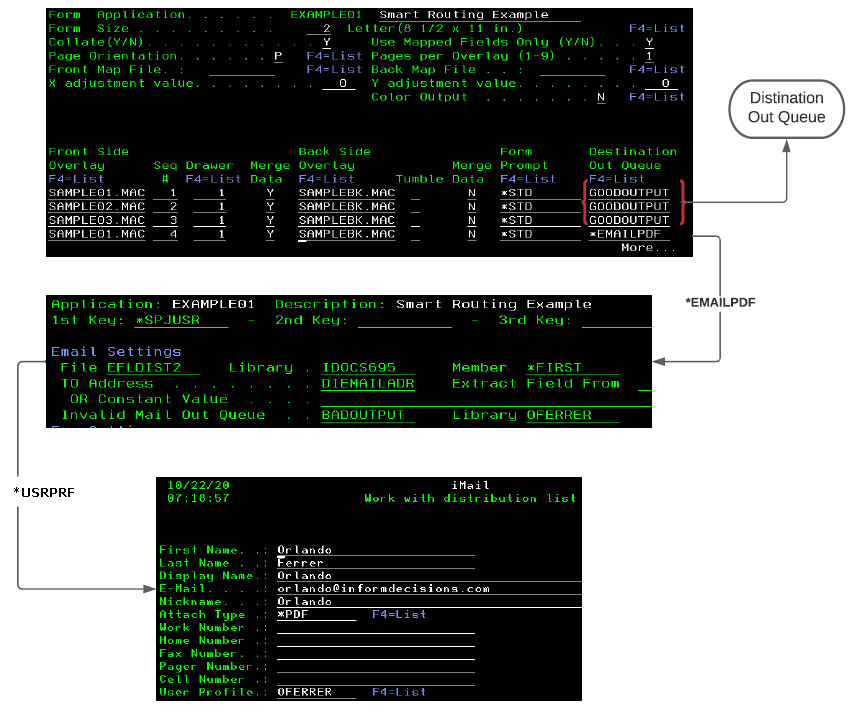Select the Page Orientation field
Image resolution: width=868 pixels, height=717 pixels.
(278, 56)
